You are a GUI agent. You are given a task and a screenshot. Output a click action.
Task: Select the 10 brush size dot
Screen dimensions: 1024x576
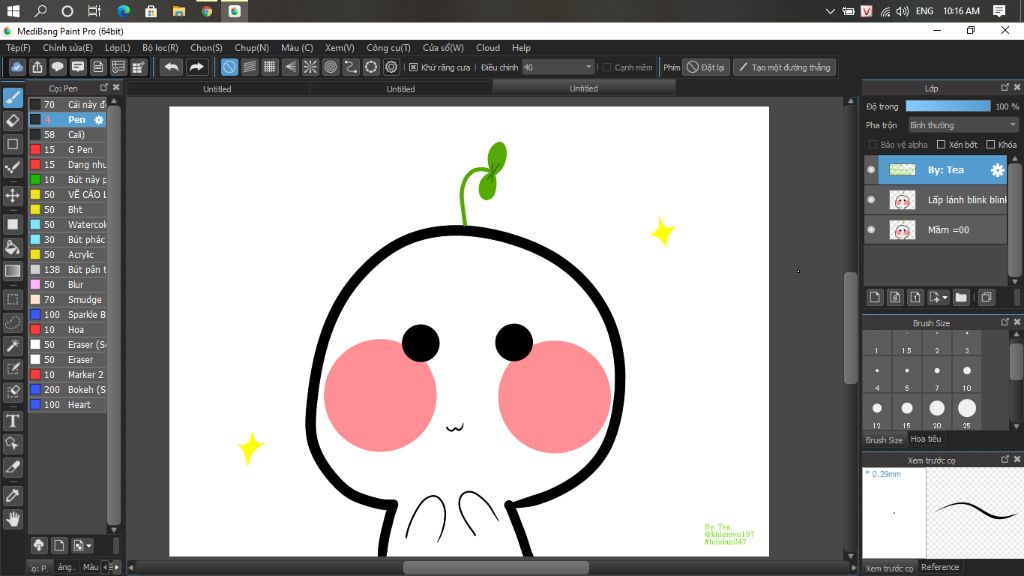(x=967, y=370)
